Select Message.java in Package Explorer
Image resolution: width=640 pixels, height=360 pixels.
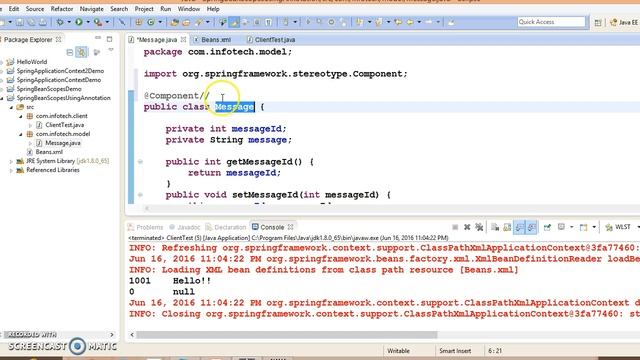pyautogui.click(x=62, y=143)
